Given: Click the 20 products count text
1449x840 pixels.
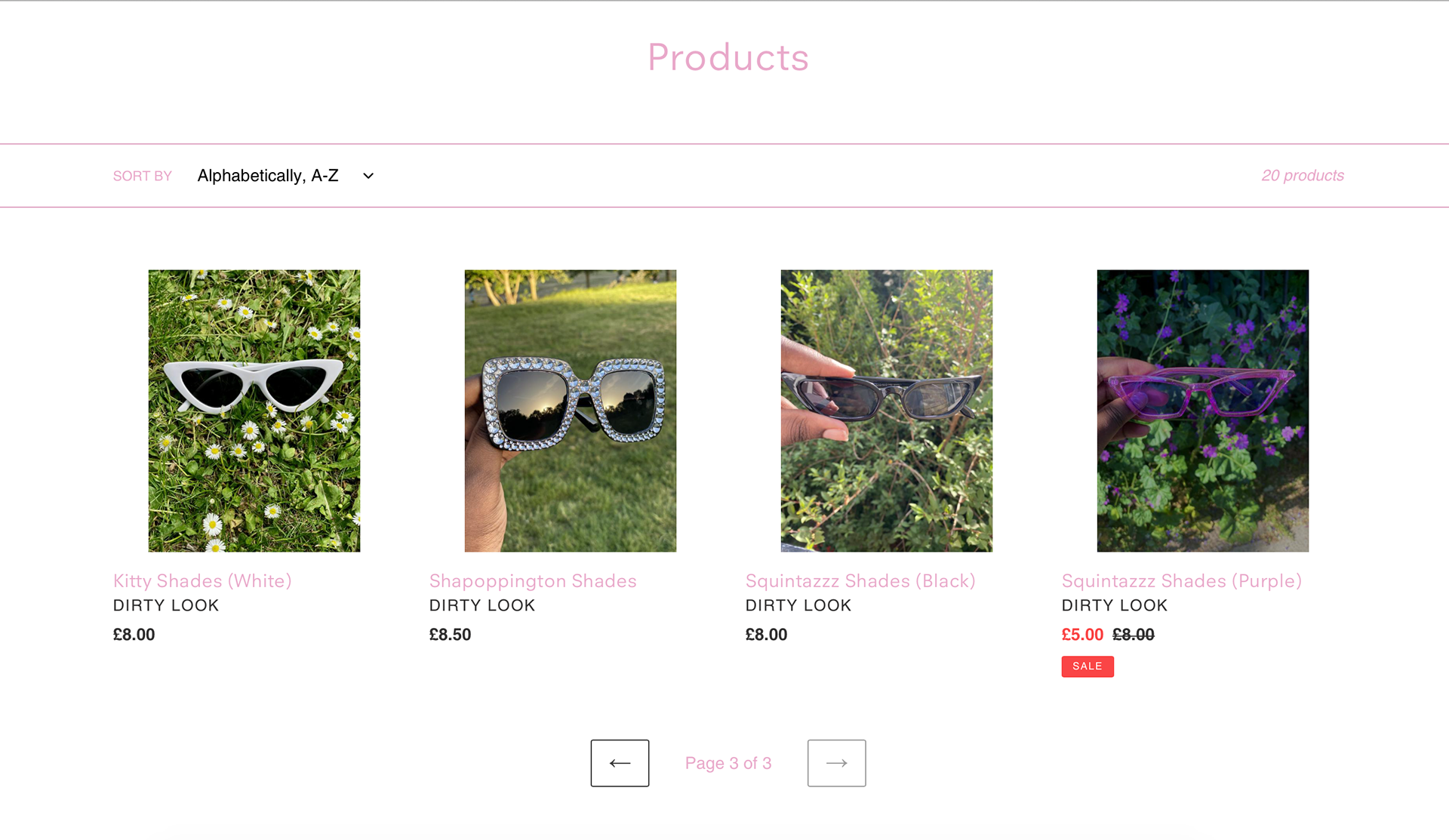Looking at the screenshot, I should pos(1303,176).
